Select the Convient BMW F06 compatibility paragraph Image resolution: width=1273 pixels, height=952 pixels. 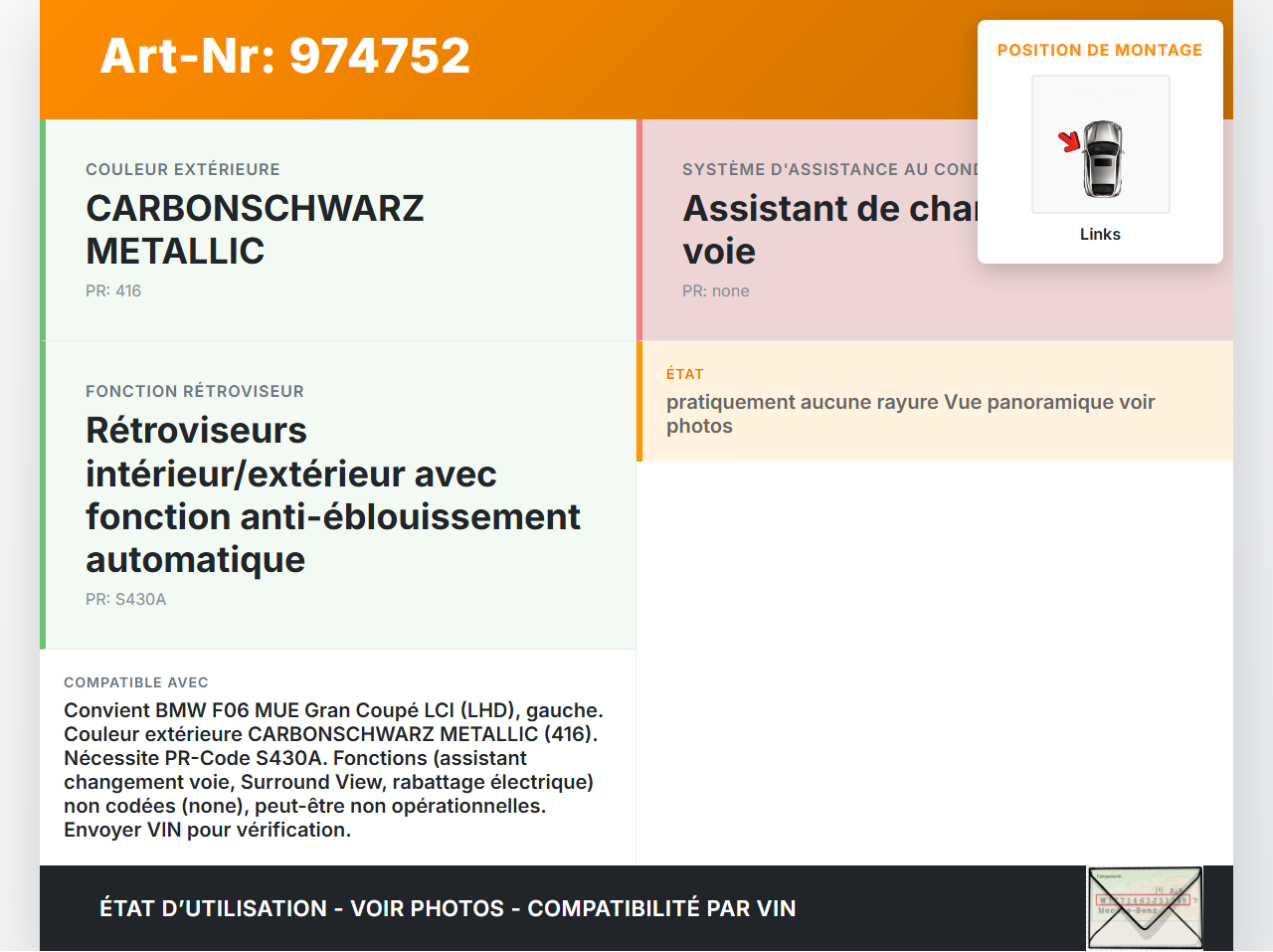click(x=334, y=770)
